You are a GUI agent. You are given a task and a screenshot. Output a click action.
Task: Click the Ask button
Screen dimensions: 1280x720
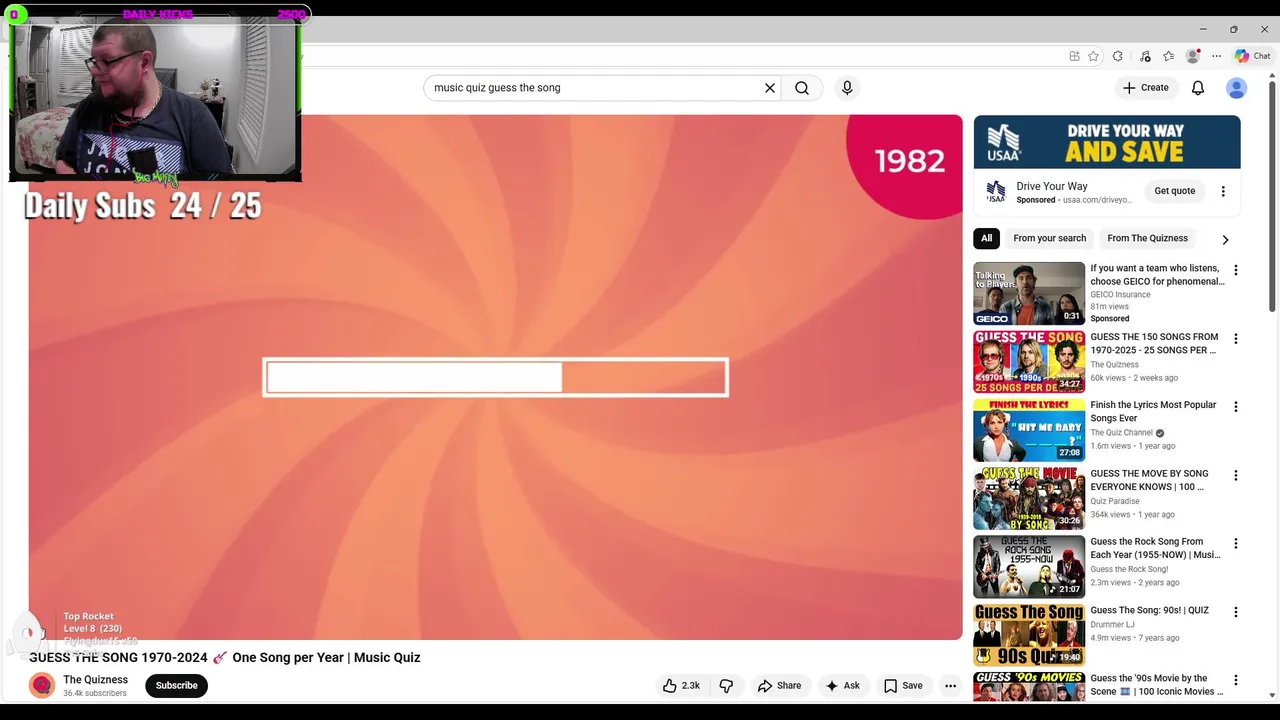click(x=842, y=686)
